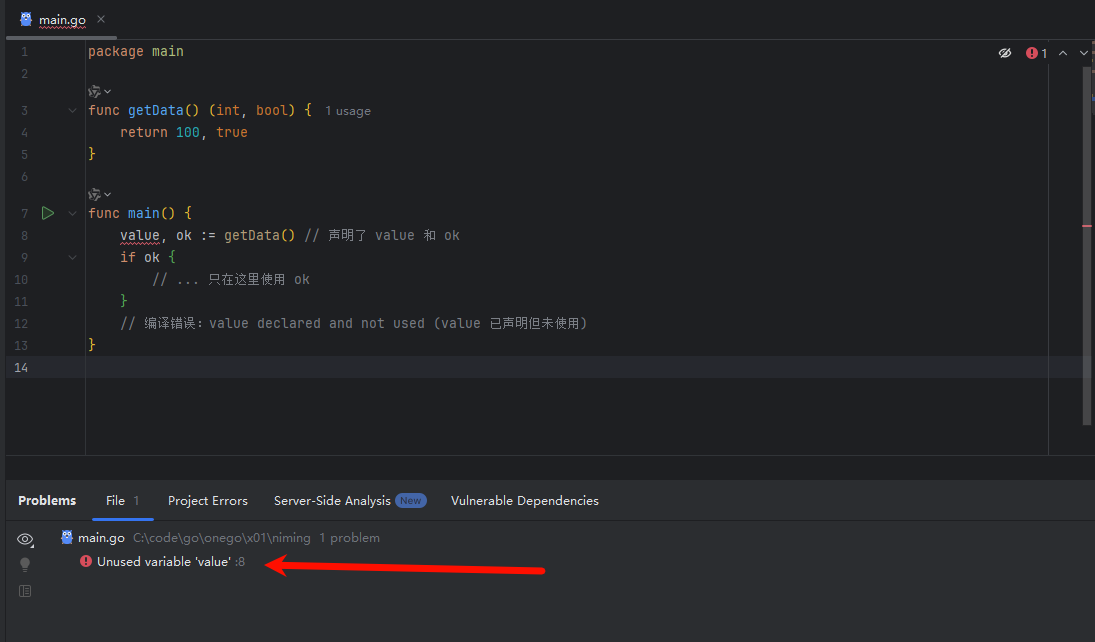This screenshot has height=642, width=1095.
Task: Click the underlined 'value' variable on line 8
Action: point(140,235)
